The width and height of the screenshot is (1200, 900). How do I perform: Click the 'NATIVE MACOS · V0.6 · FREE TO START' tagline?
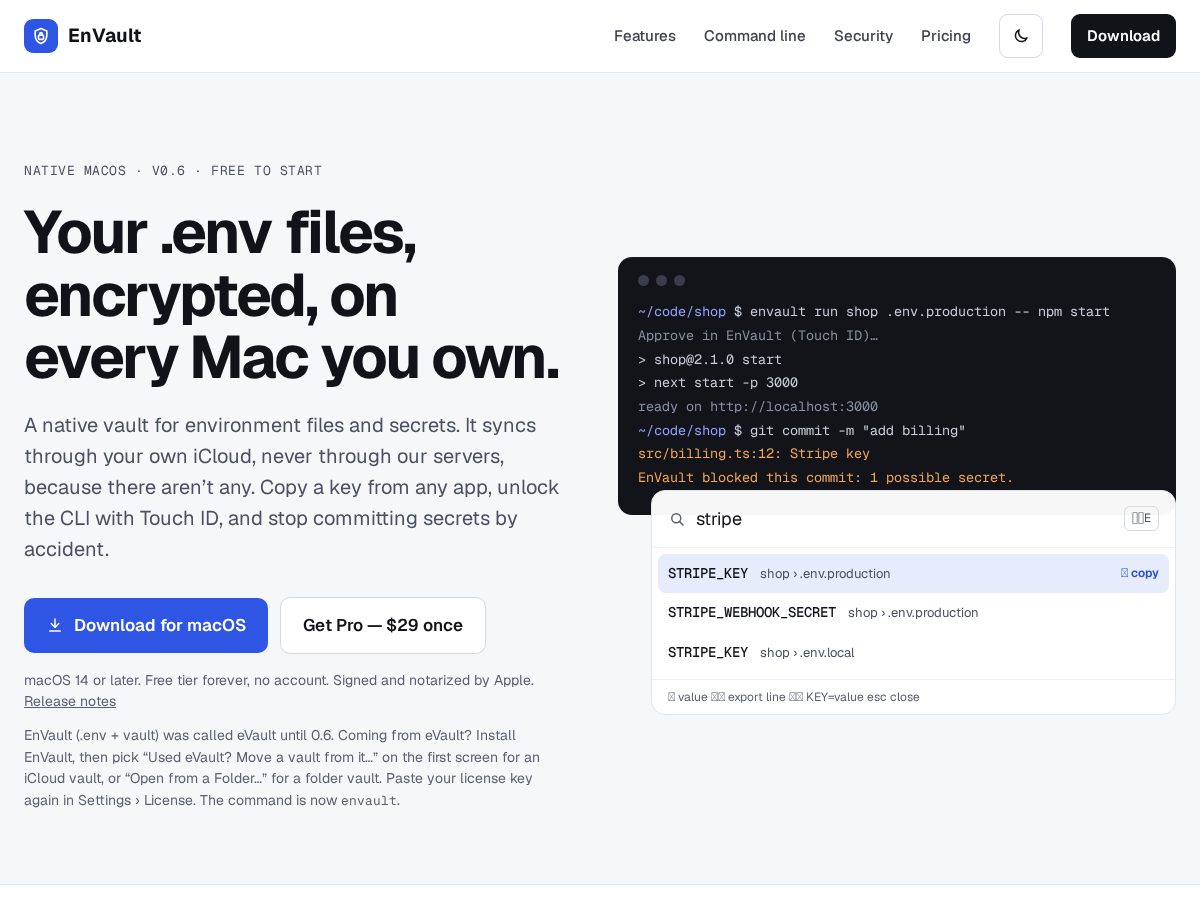click(x=173, y=171)
